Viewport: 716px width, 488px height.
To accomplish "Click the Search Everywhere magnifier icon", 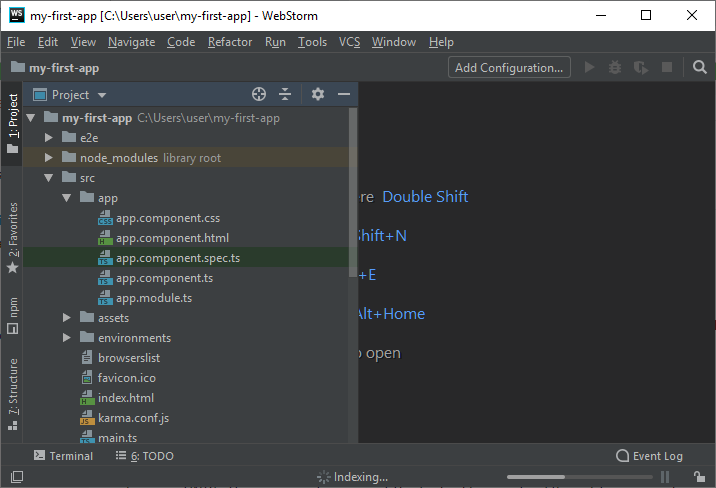I will click(x=700, y=68).
